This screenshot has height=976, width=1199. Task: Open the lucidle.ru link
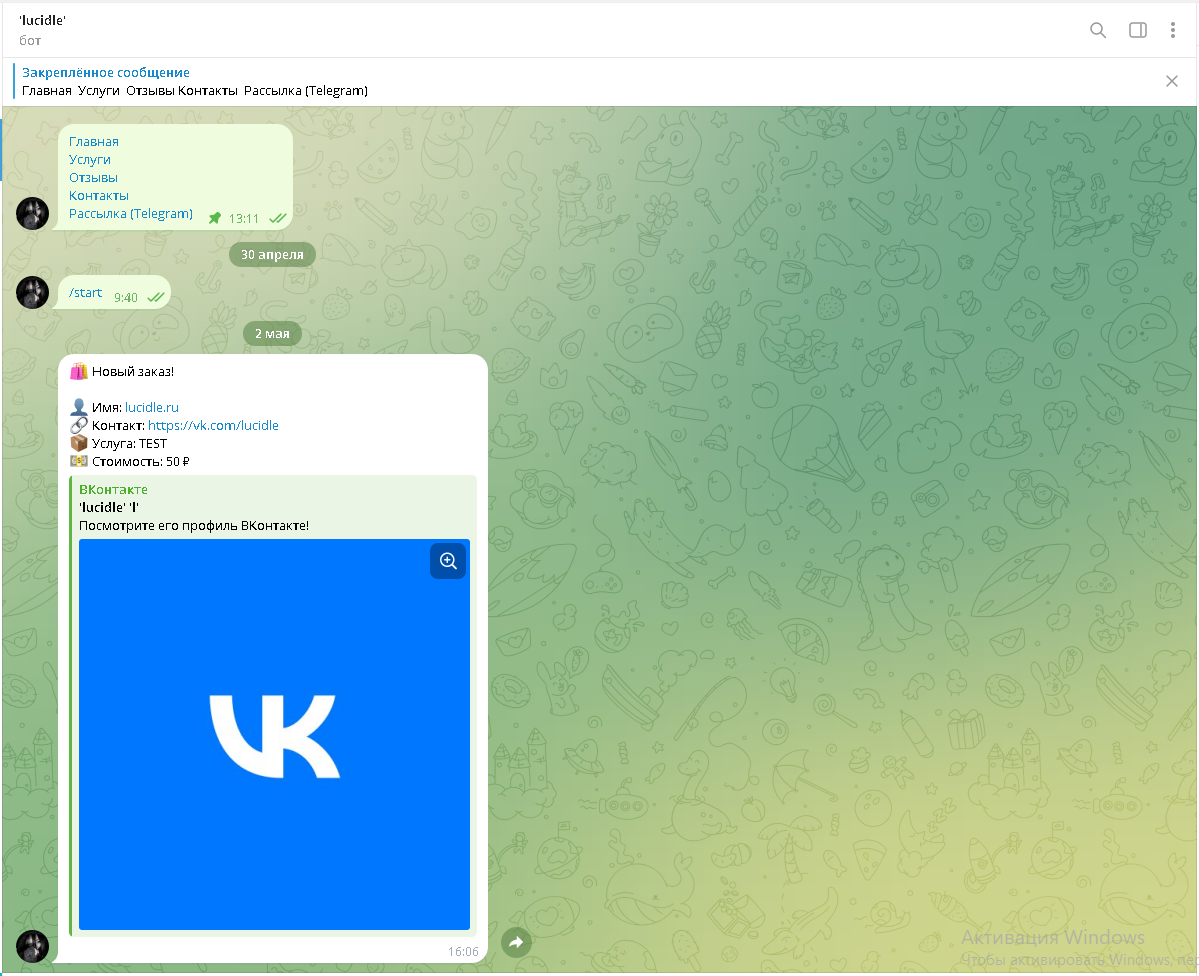tap(151, 408)
